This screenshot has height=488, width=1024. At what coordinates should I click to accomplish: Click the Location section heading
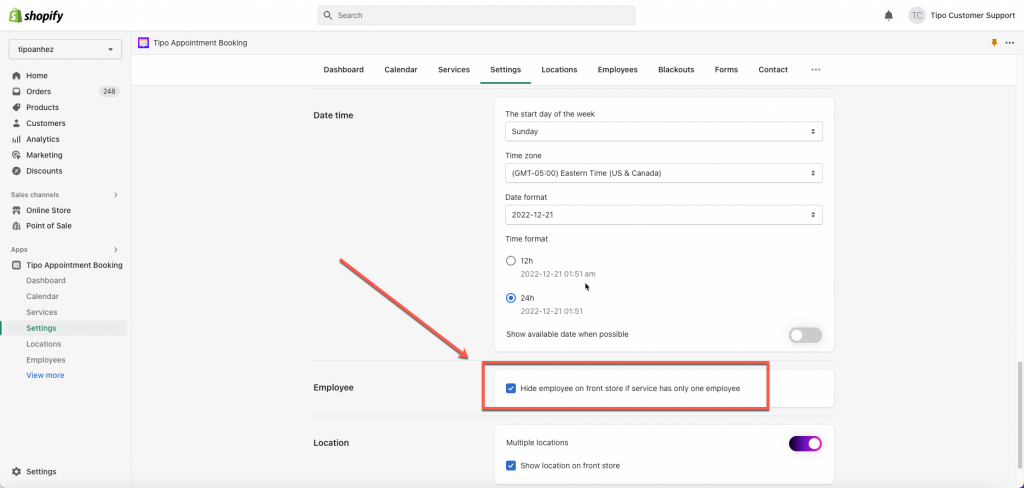[331, 443]
